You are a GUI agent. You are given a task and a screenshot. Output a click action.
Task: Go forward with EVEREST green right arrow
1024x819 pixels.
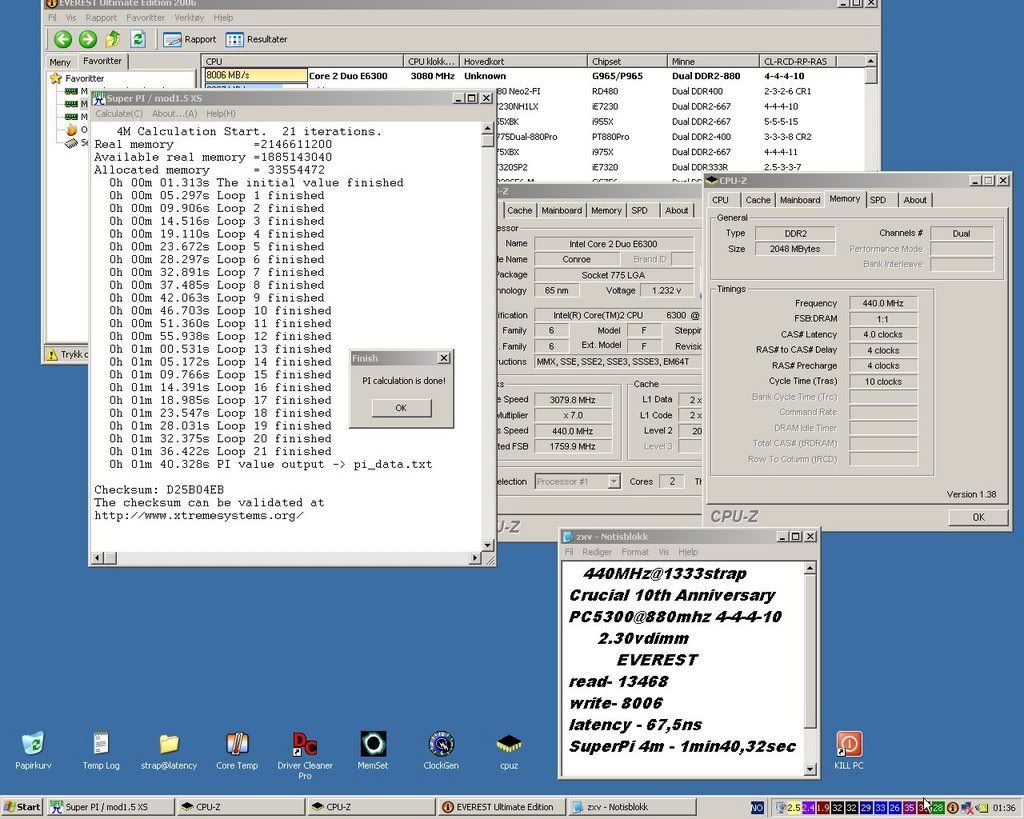[88, 39]
